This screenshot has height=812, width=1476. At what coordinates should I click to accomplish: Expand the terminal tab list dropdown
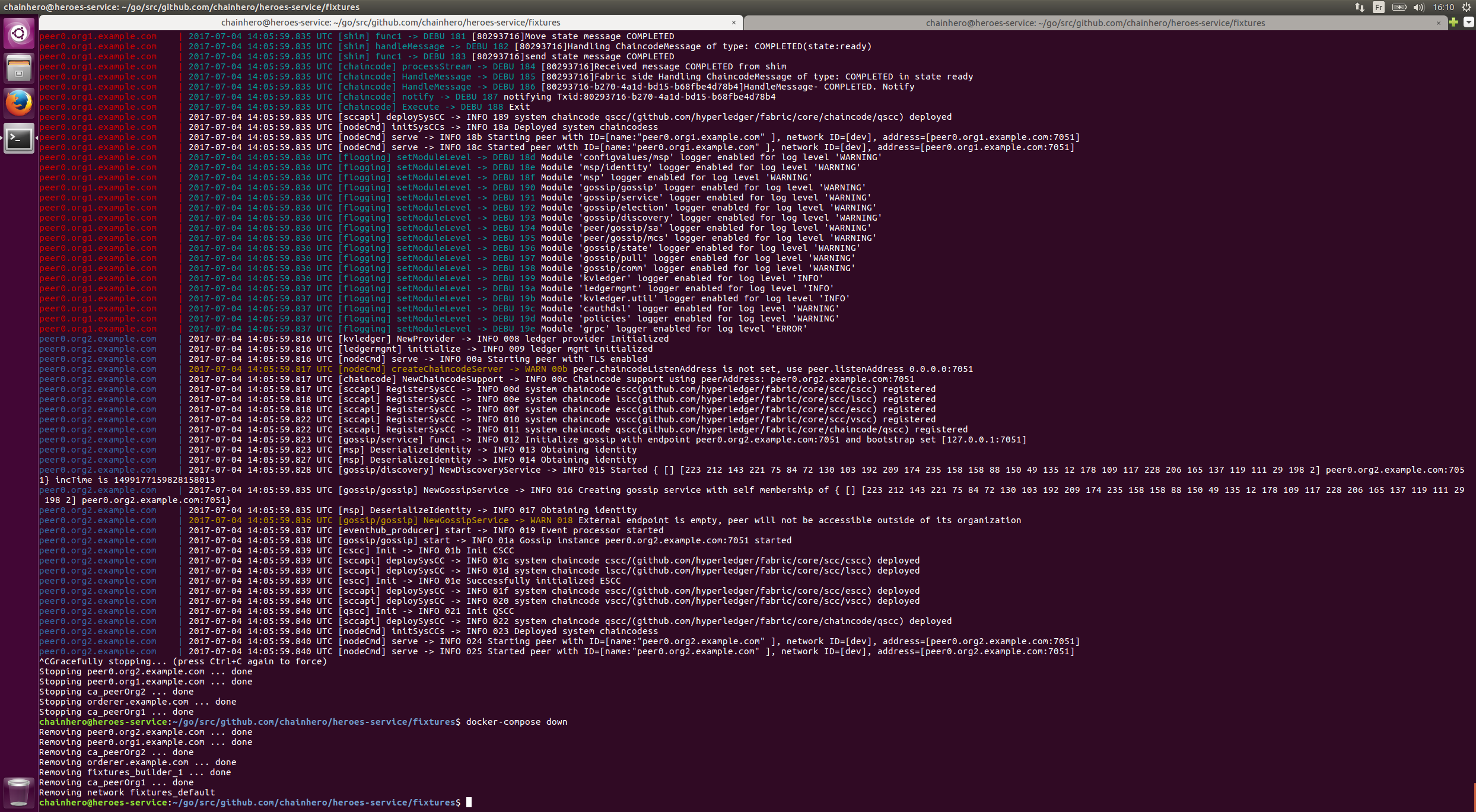click(x=1468, y=23)
